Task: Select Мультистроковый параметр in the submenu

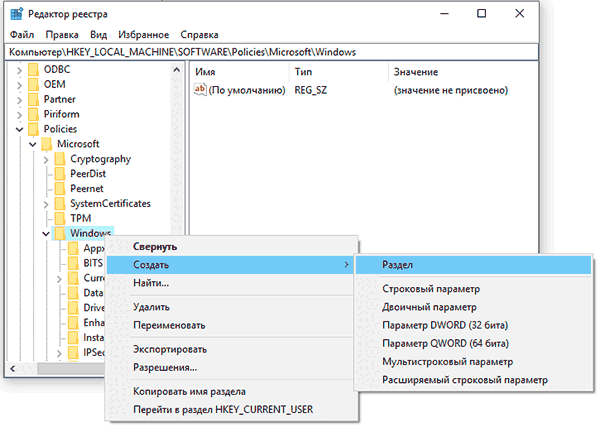Action: pyautogui.click(x=473, y=362)
